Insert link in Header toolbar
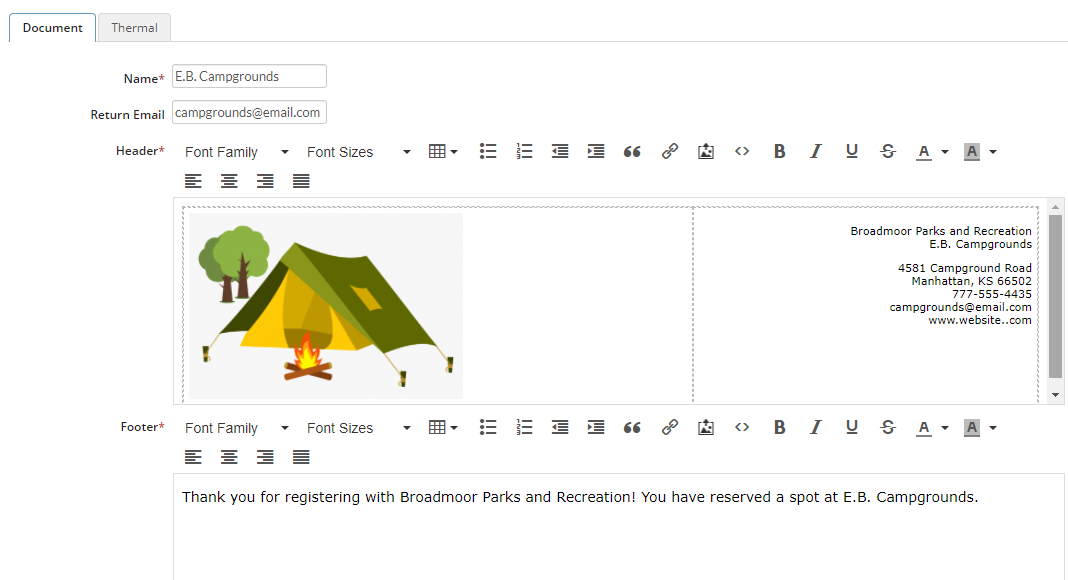 click(670, 151)
